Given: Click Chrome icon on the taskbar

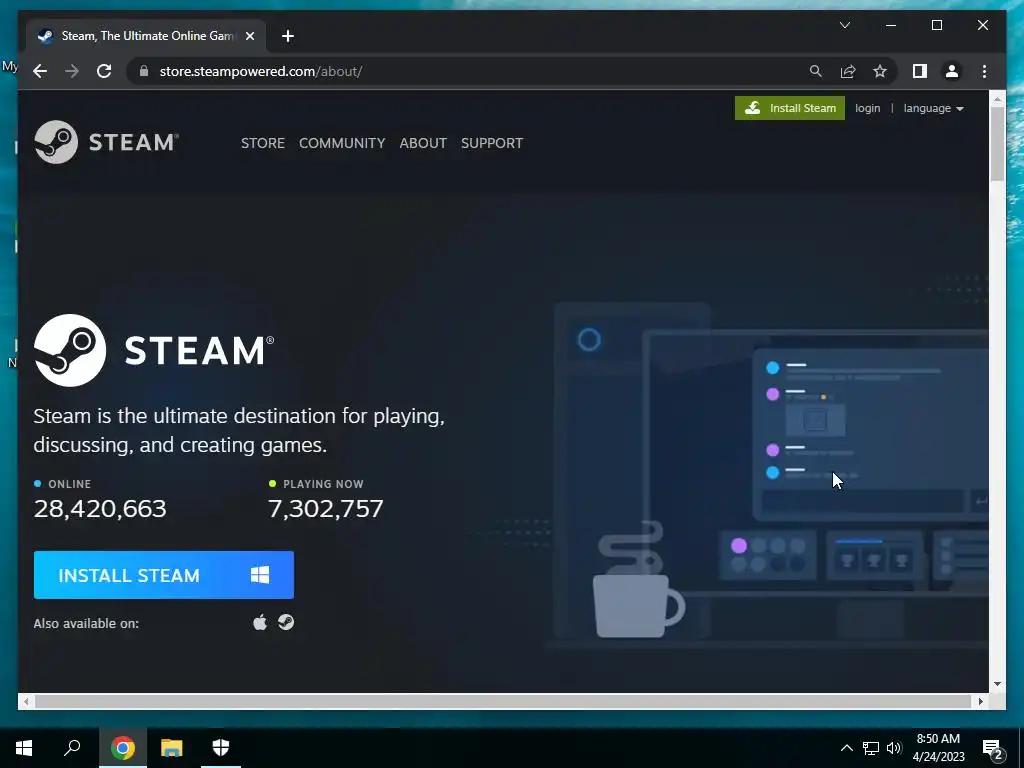Looking at the screenshot, I should tap(123, 748).
